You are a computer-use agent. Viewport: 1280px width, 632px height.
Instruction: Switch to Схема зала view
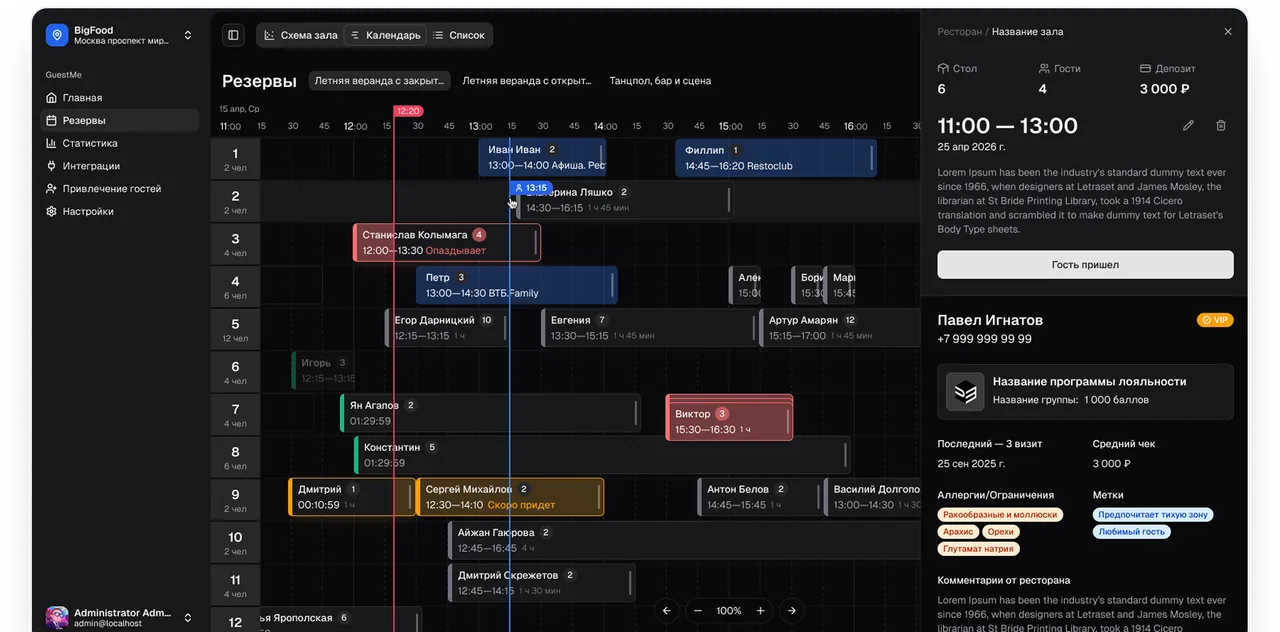click(x=300, y=35)
